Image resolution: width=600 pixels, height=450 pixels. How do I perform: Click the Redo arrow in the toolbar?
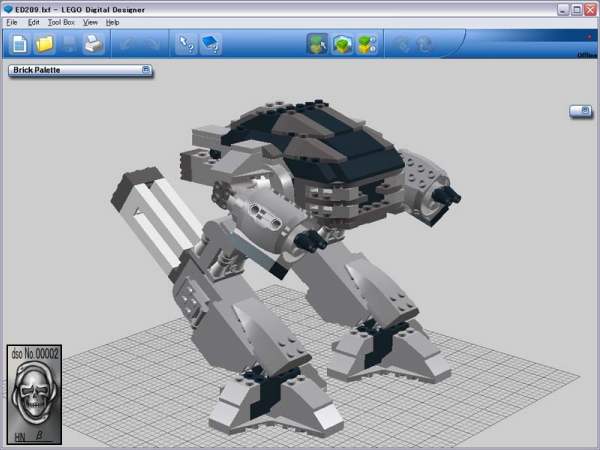(x=152, y=44)
